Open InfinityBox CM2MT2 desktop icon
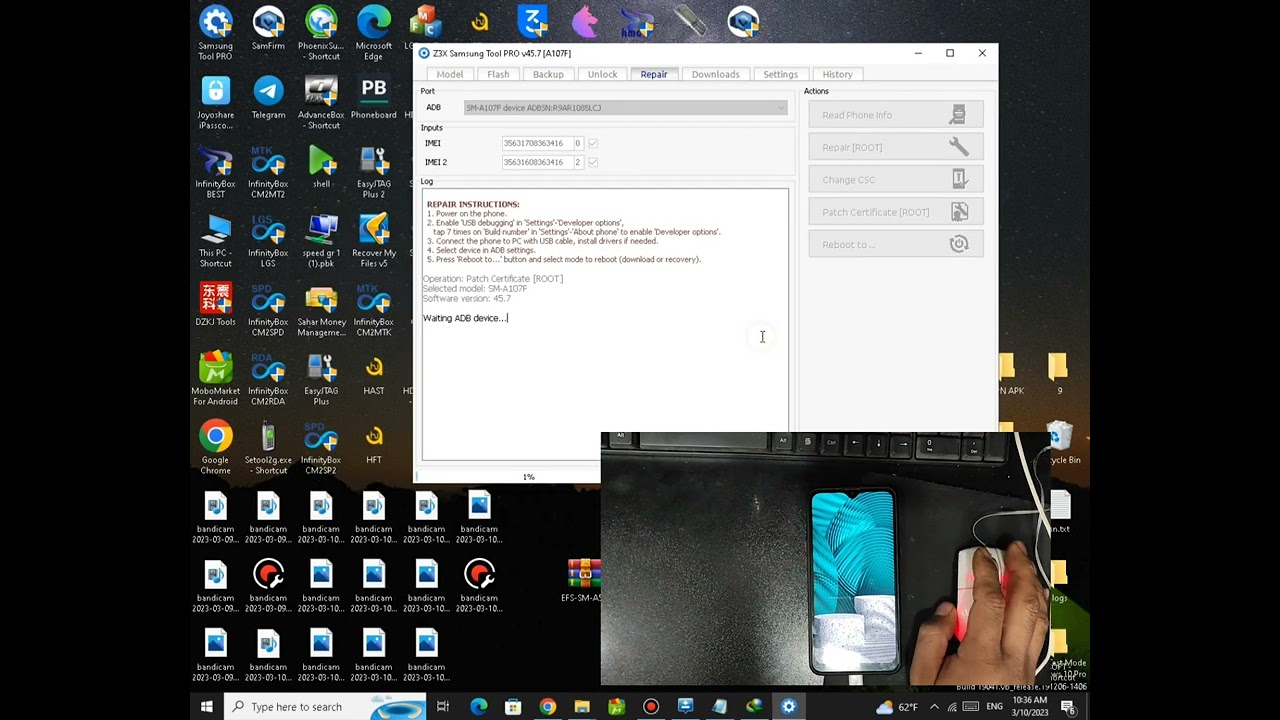The width and height of the screenshot is (1280, 720). 268,171
